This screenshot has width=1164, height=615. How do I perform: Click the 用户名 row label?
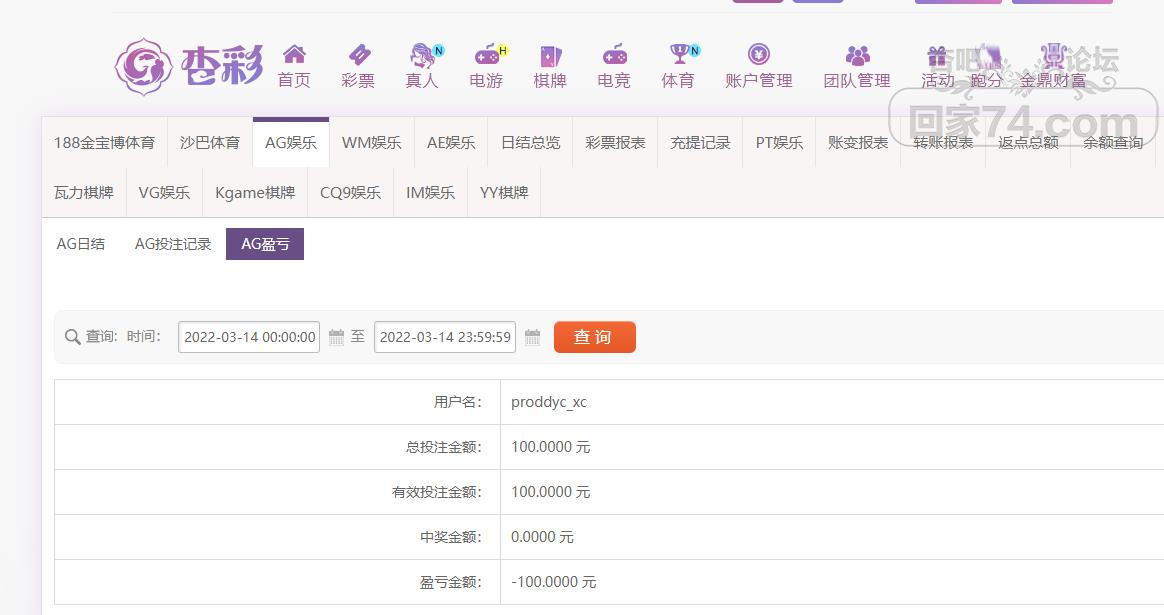(x=458, y=403)
